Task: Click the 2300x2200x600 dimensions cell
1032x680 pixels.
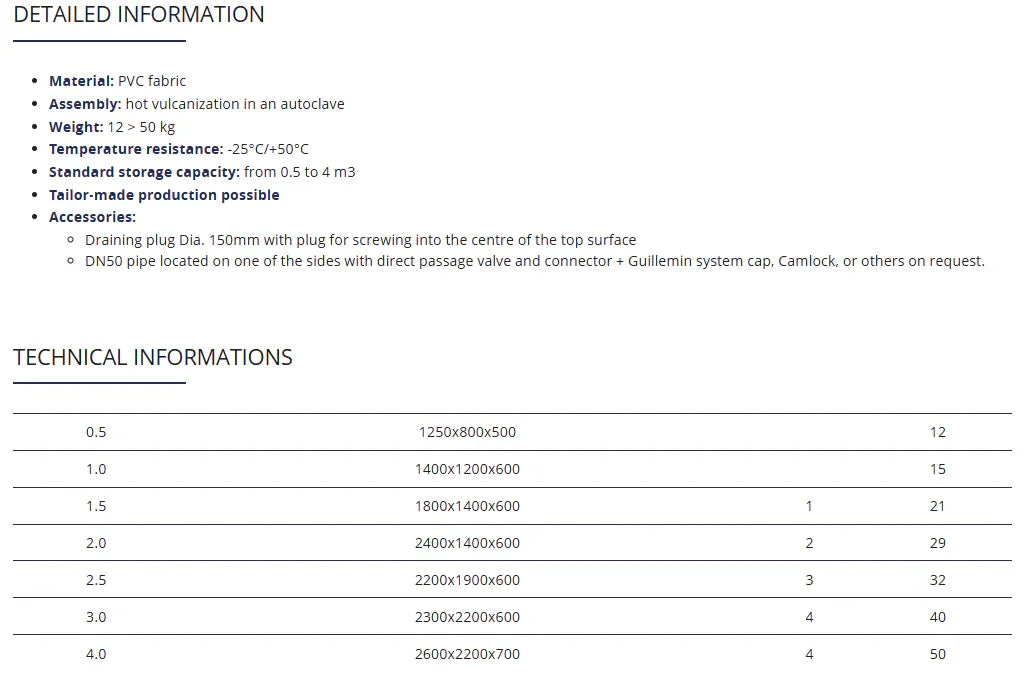Action: 467,618
